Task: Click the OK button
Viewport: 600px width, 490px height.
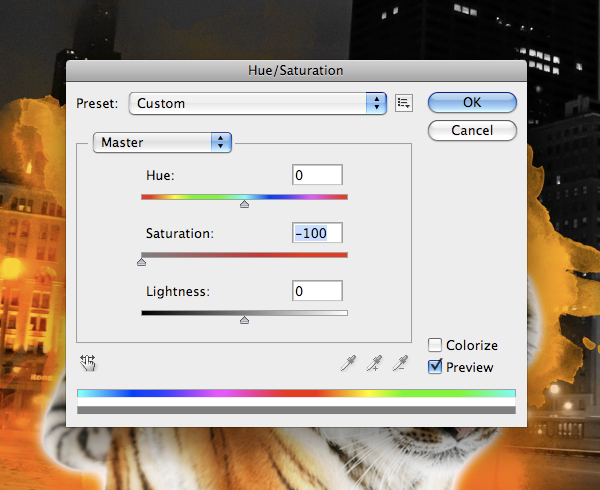Action: point(472,103)
